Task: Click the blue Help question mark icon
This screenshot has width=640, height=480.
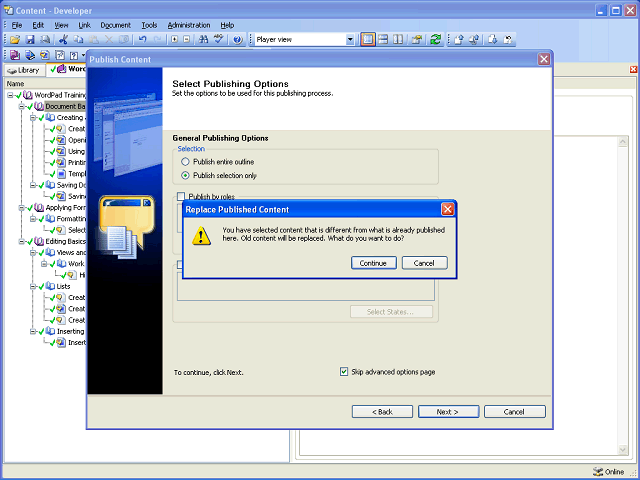Action: point(238,40)
